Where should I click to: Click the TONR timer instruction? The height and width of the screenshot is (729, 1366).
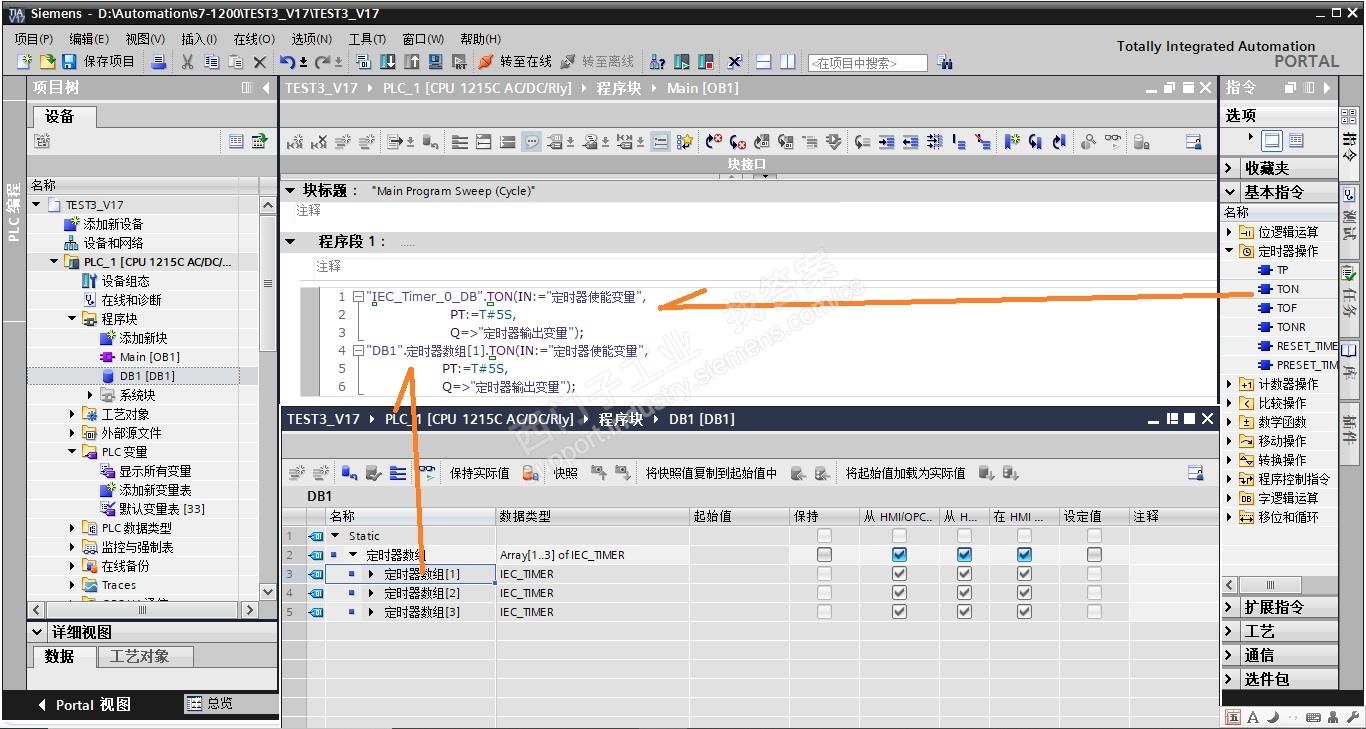[x=1291, y=327]
